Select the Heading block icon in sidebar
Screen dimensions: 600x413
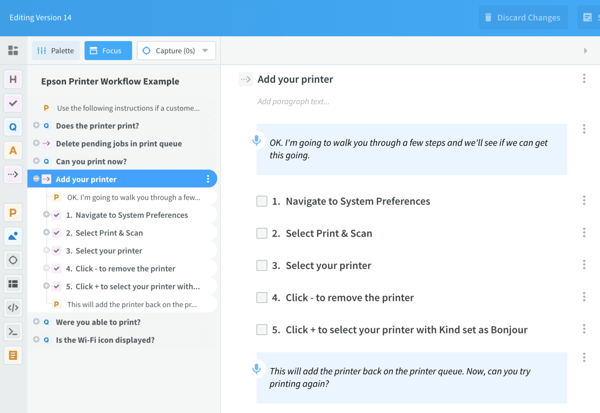[x=13, y=79]
